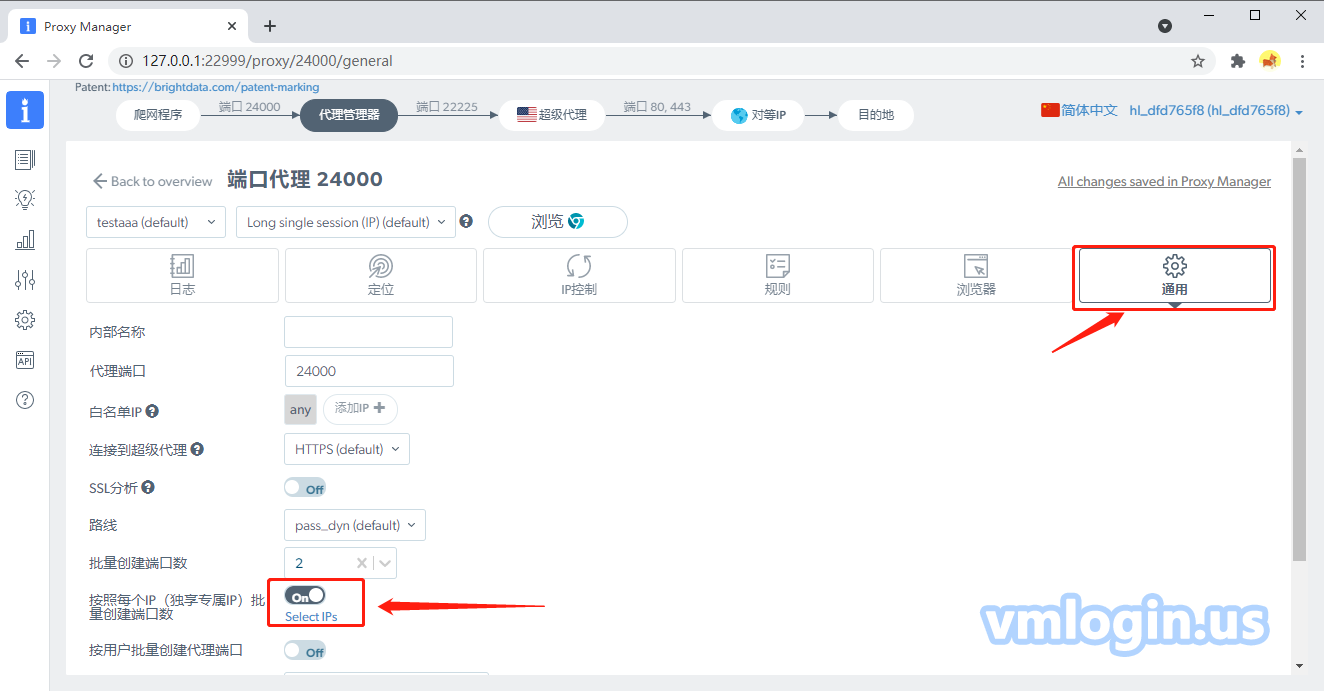Open the overview list icon in sidebar
The width and height of the screenshot is (1324, 691).
click(25, 159)
